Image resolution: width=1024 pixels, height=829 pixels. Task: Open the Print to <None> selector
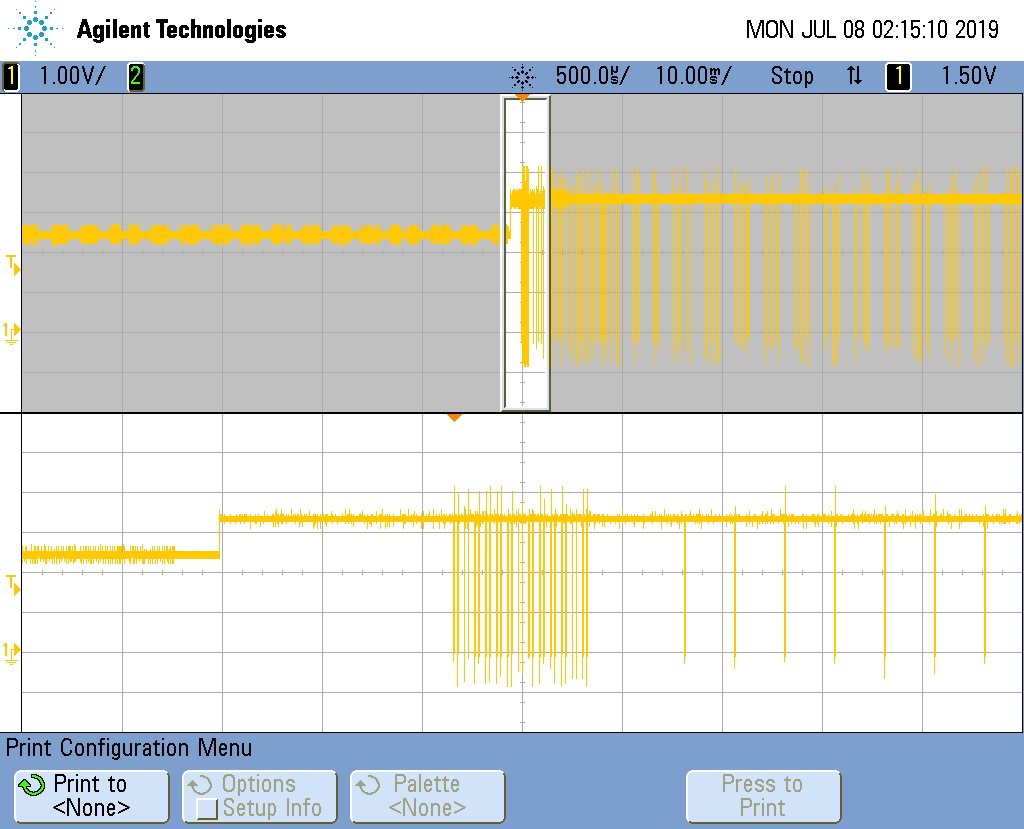[91, 796]
